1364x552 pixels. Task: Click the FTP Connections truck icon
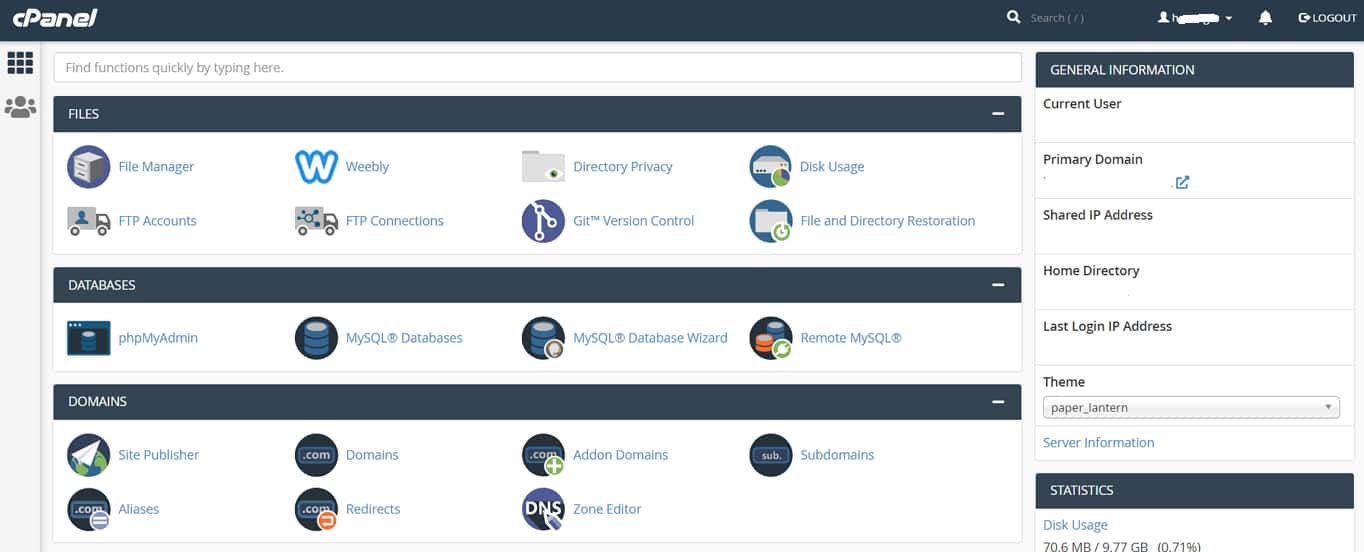coord(316,221)
